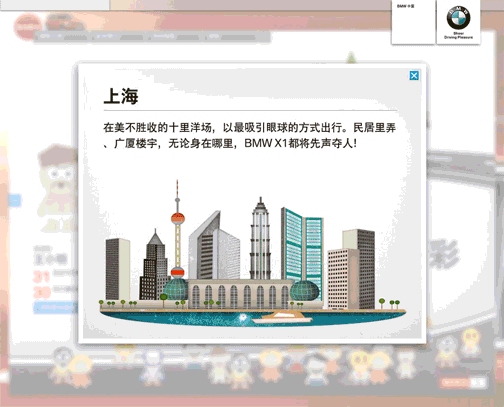Click the text line mentioning BMW X1都将先声夺人

[230, 143]
